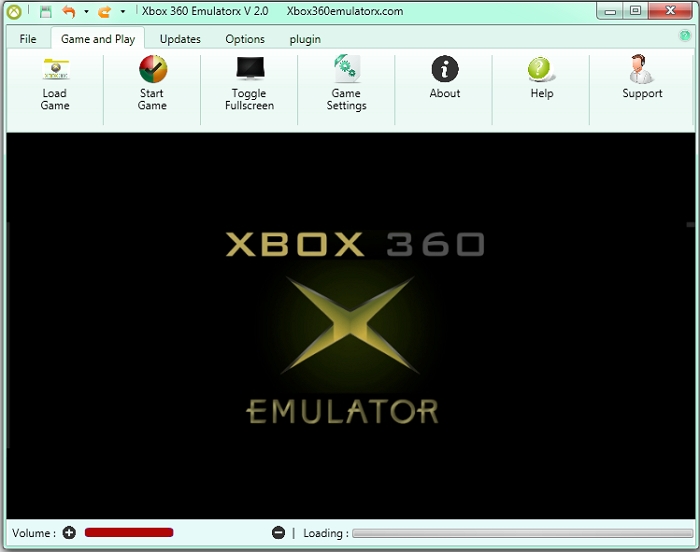Switch to the Options tab
Viewport: 700px width, 552px height.
pos(245,39)
